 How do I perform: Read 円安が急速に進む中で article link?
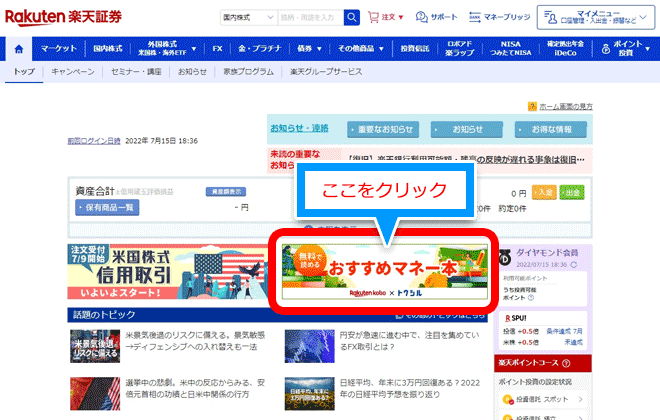(x=409, y=341)
